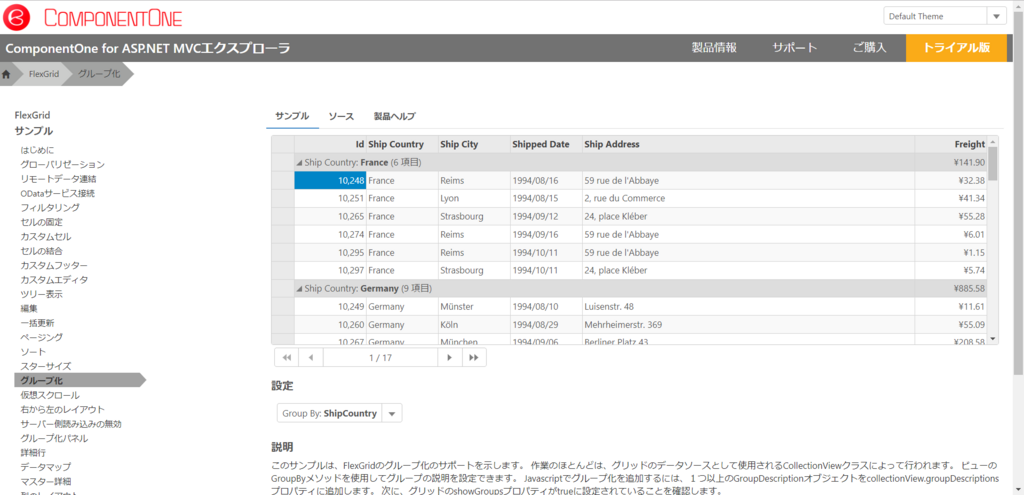Sort by Ship City column header
The width and height of the screenshot is (1024, 495).
pos(474,144)
